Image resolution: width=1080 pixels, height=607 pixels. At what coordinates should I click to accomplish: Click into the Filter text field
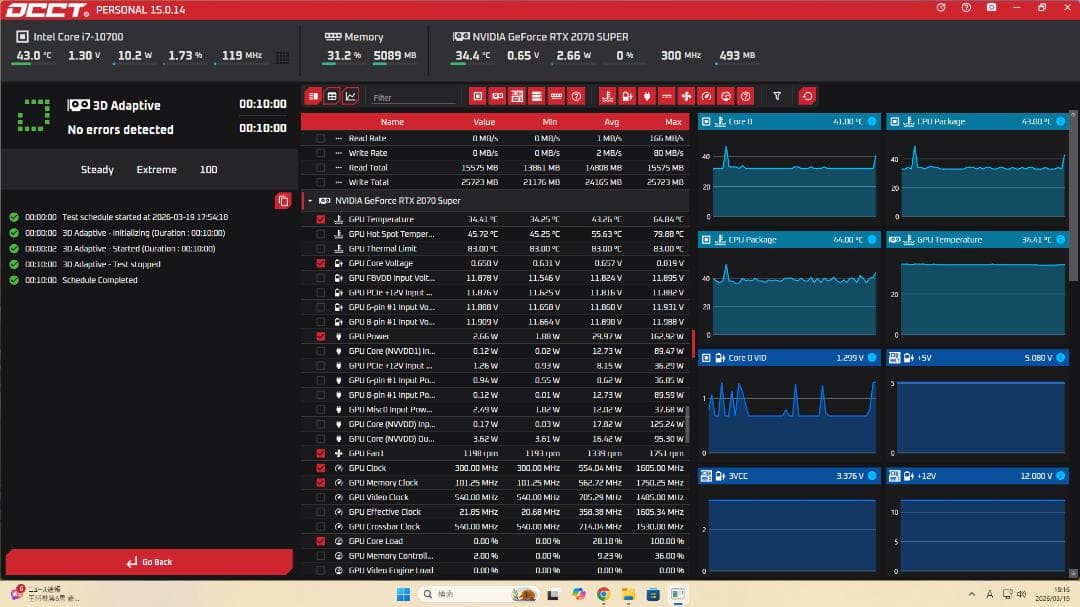click(413, 97)
